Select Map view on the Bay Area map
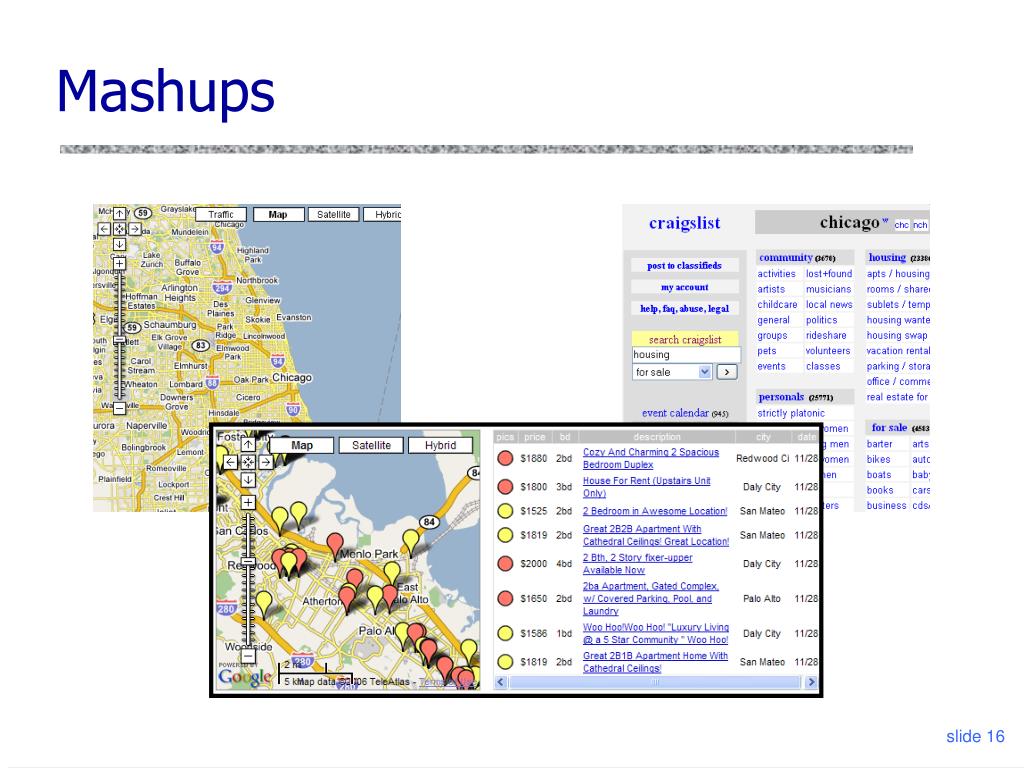 [x=302, y=445]
